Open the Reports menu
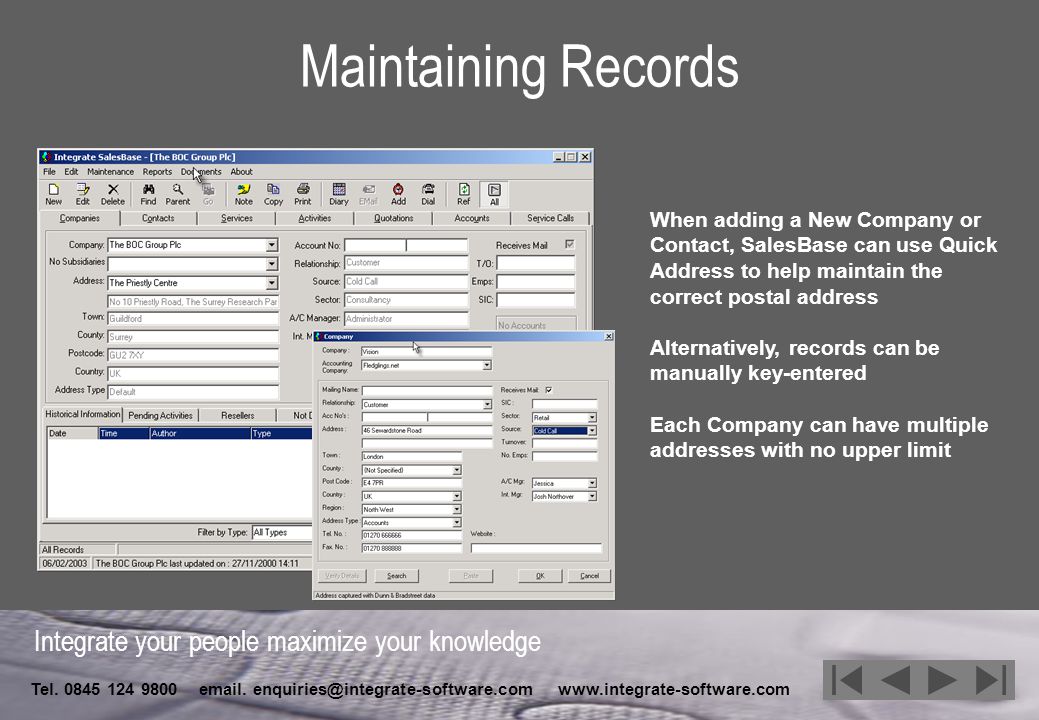Screen dimensions: 1039x720 pos(157,172)
